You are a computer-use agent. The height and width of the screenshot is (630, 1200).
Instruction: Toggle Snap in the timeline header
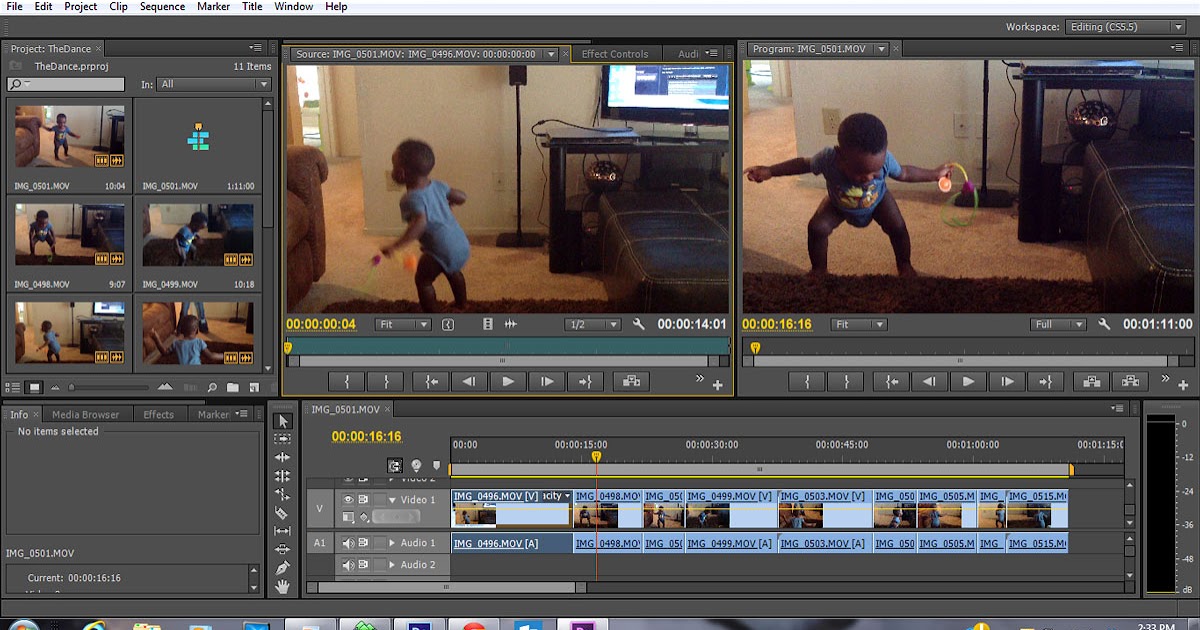pos(395,464)
